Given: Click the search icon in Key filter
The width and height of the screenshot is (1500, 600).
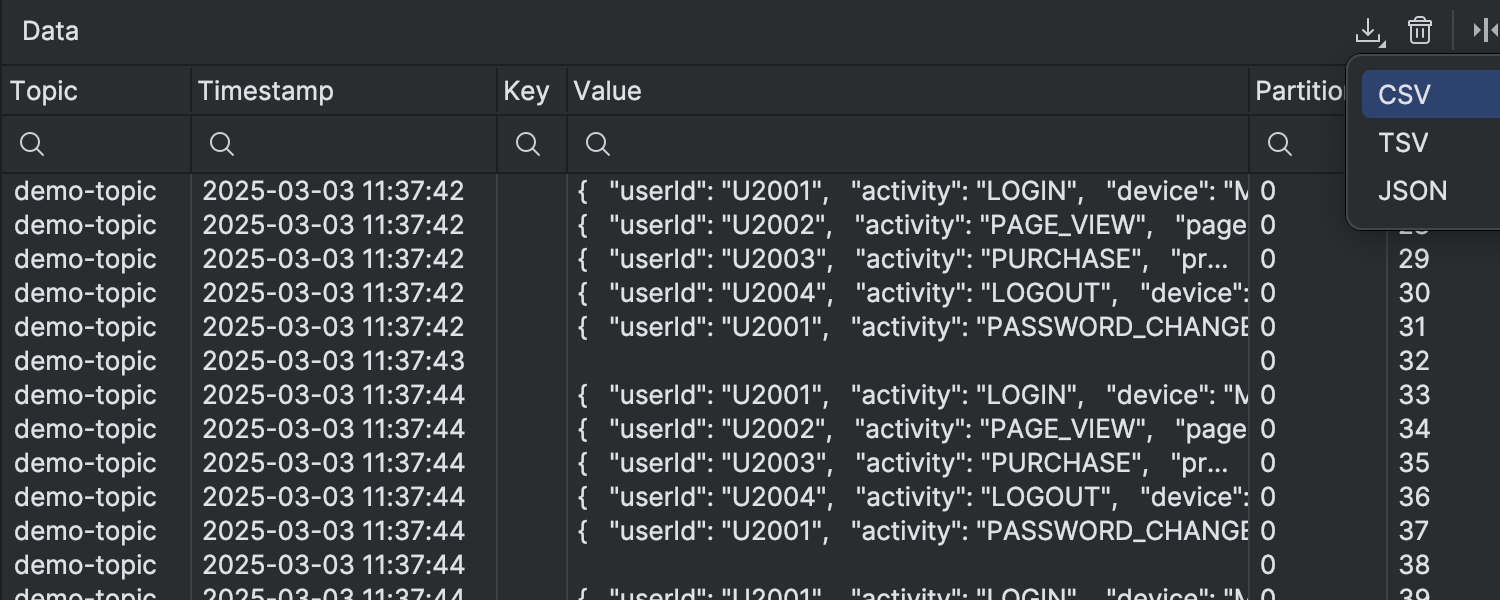Looking at the screenshot, I should (x=528, y=145).
